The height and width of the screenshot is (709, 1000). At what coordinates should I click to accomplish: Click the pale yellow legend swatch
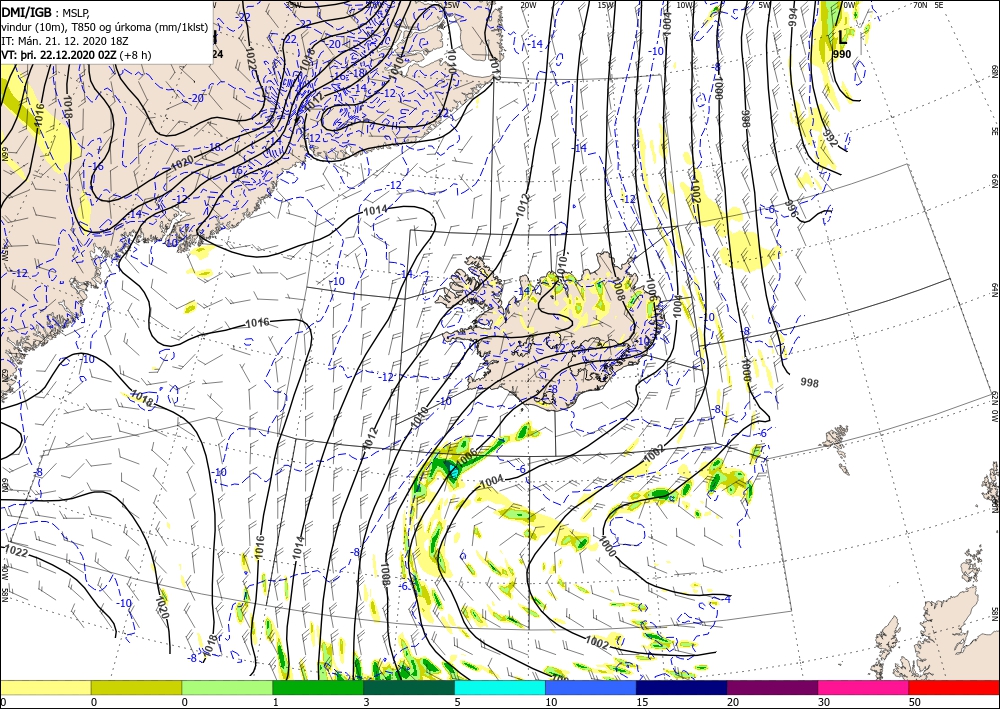point(45,687)
